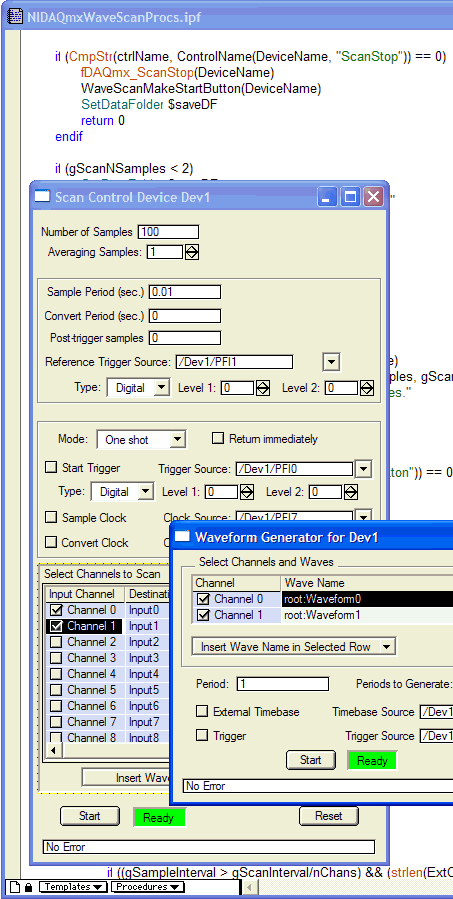453x899 pixels.
Task: Click the Reset button in Scan Control
Action: [329, 815]
